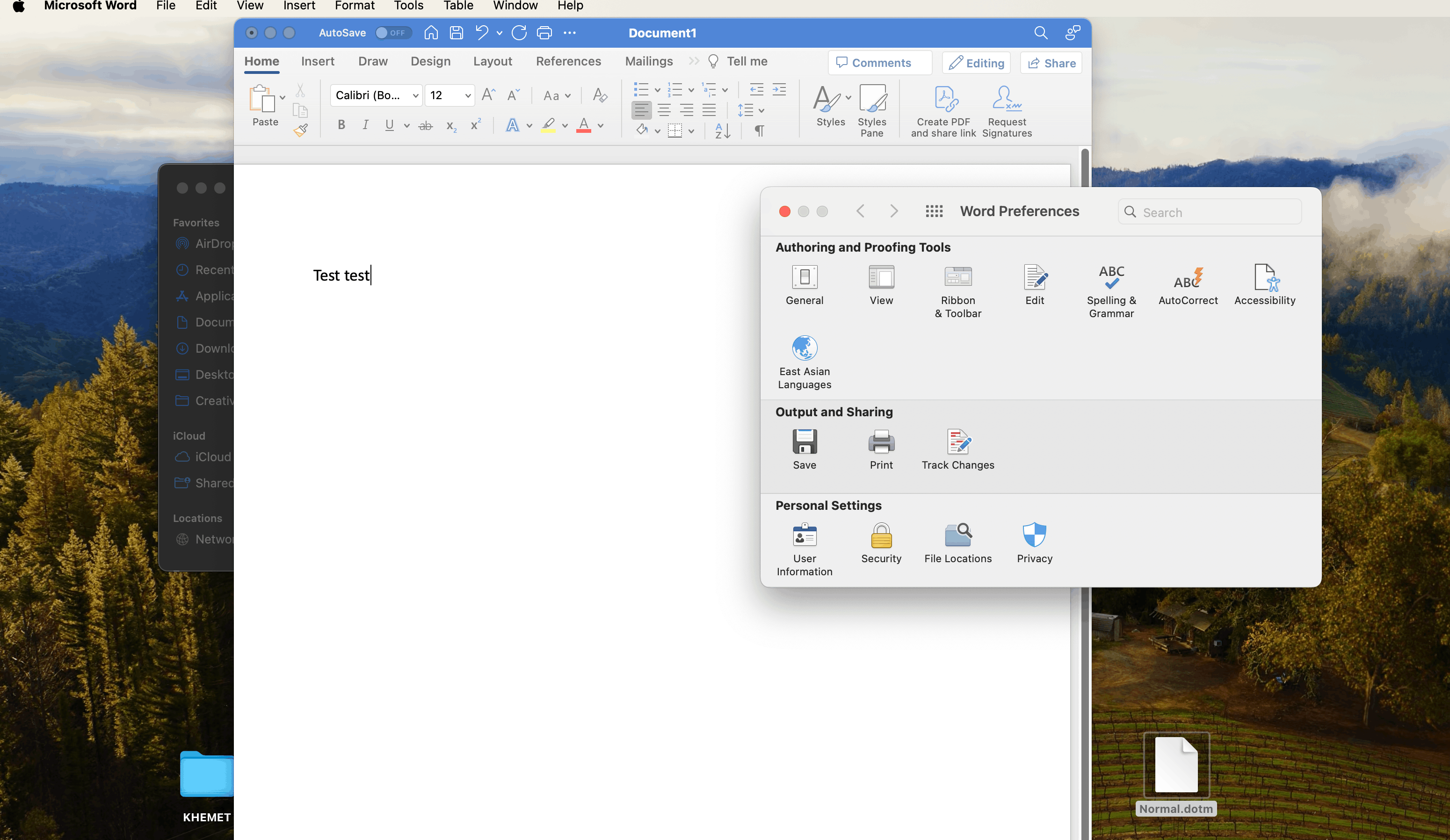Click the Format Painter brush icon
The width and height of the screenshot is (1450, 840).
click(x=300, y=130)
